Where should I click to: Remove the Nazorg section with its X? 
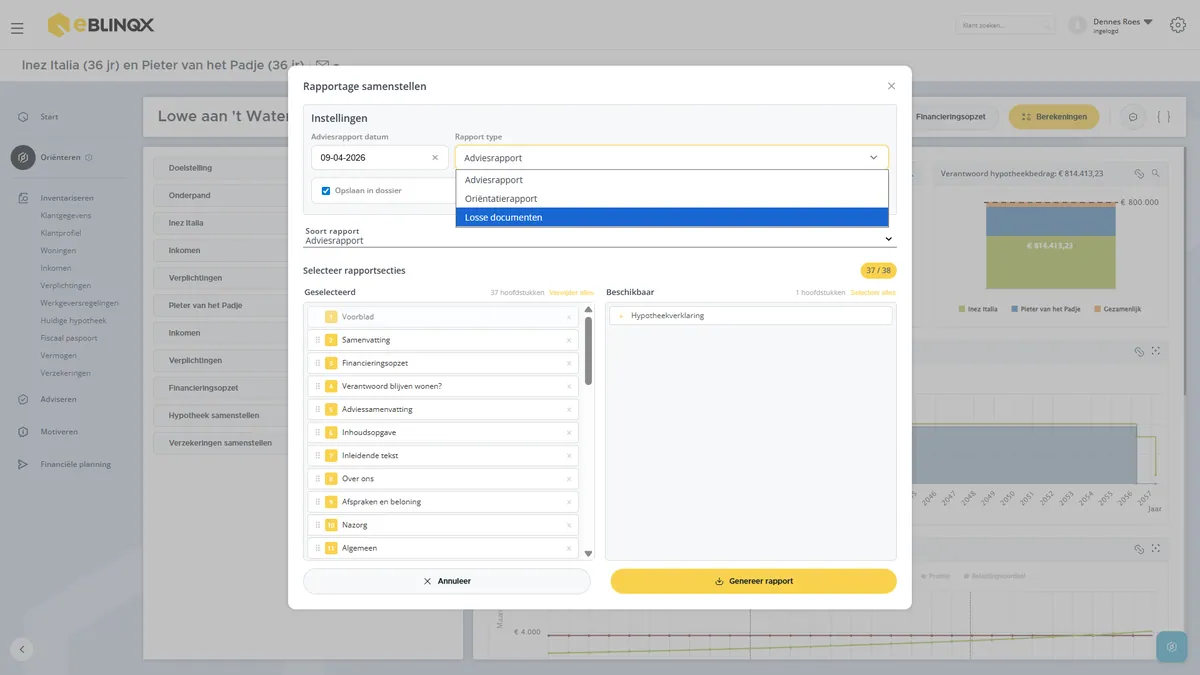pyautogui.click(x=569, y=525)
